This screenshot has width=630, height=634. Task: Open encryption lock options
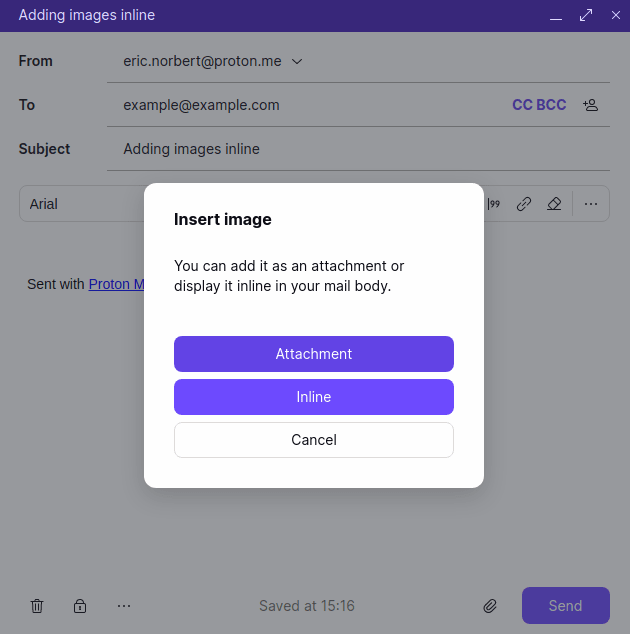(80, 606)
